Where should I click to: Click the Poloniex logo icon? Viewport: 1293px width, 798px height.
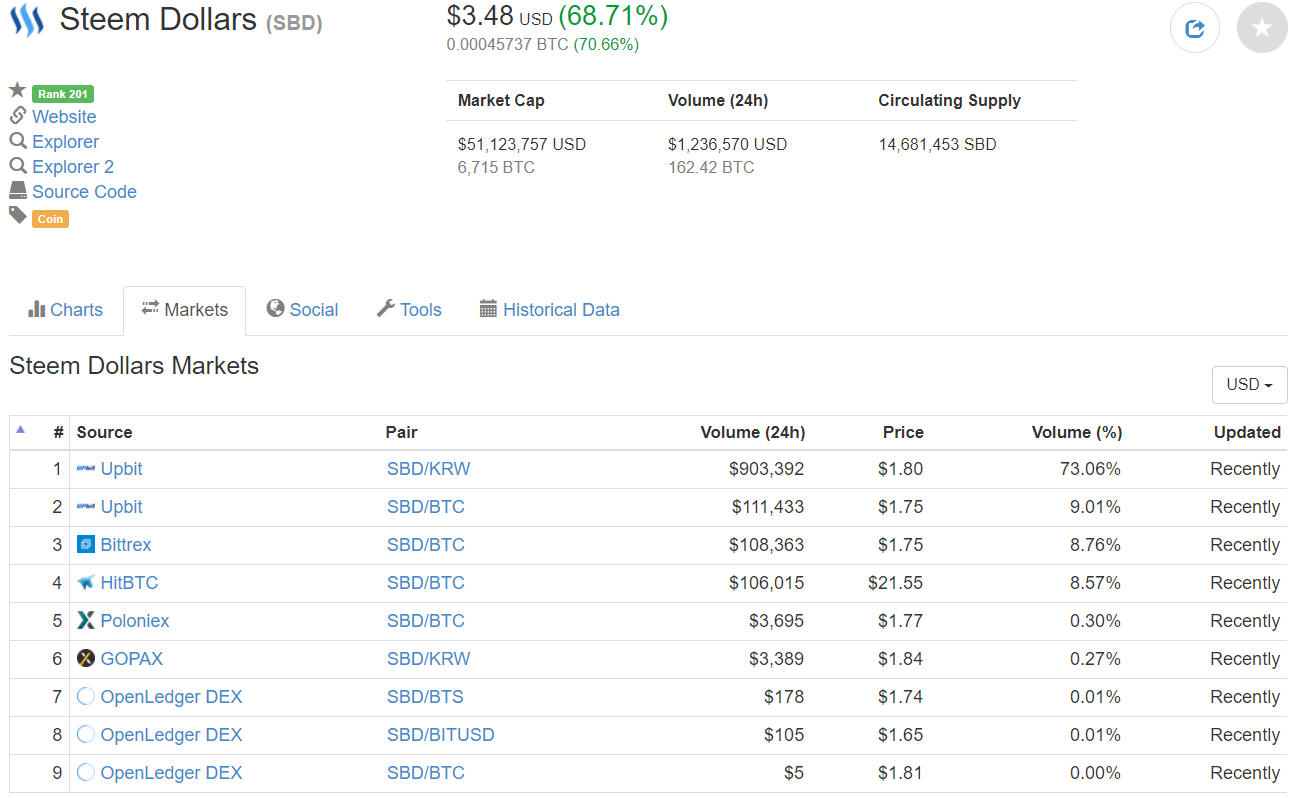86,621
